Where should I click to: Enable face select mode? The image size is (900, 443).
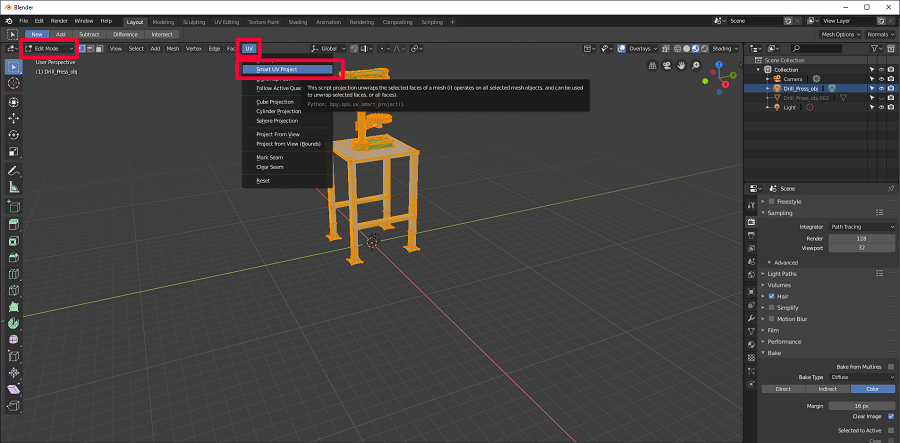99,49
